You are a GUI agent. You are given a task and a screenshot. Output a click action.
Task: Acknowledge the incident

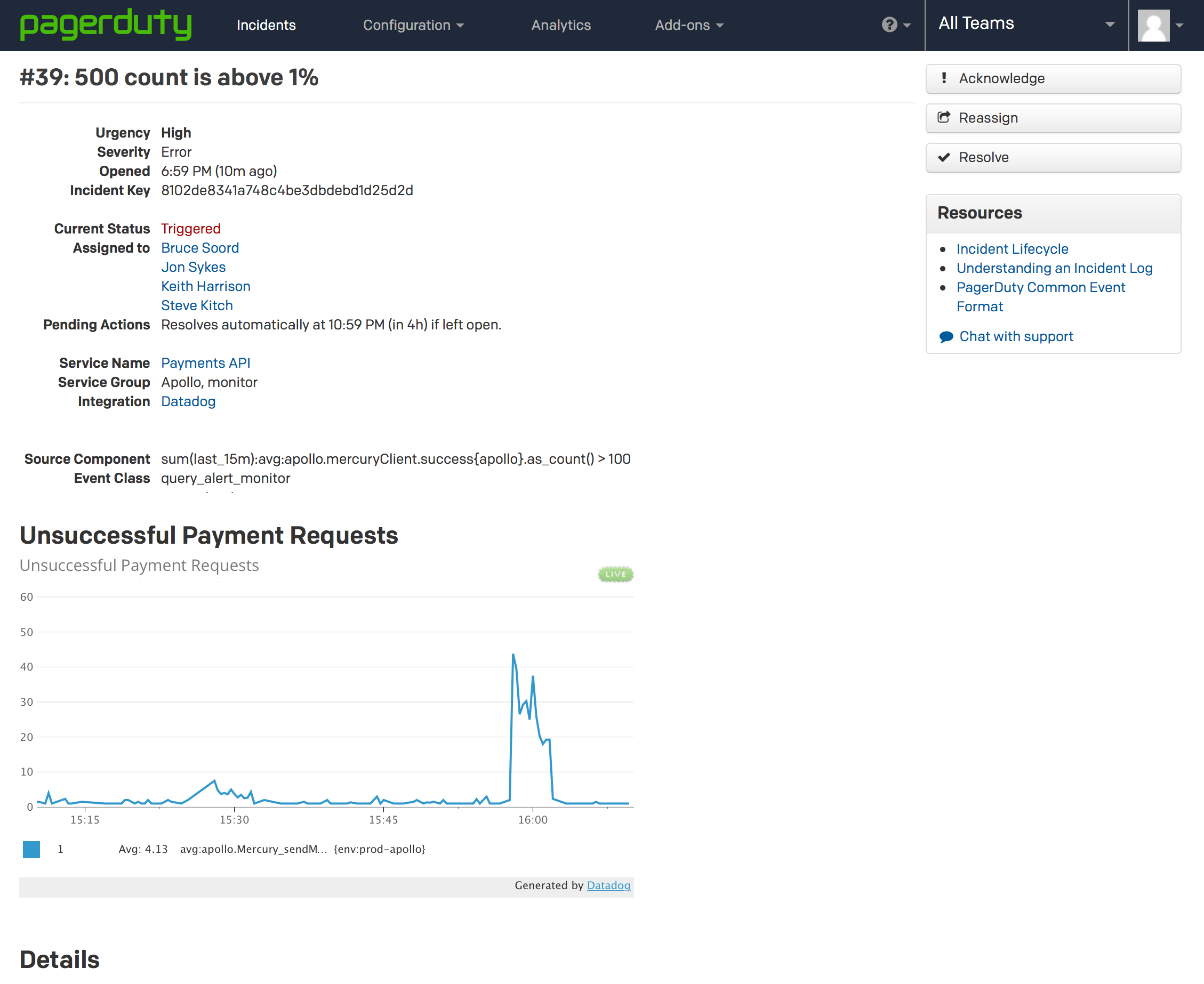point(1053,79)
